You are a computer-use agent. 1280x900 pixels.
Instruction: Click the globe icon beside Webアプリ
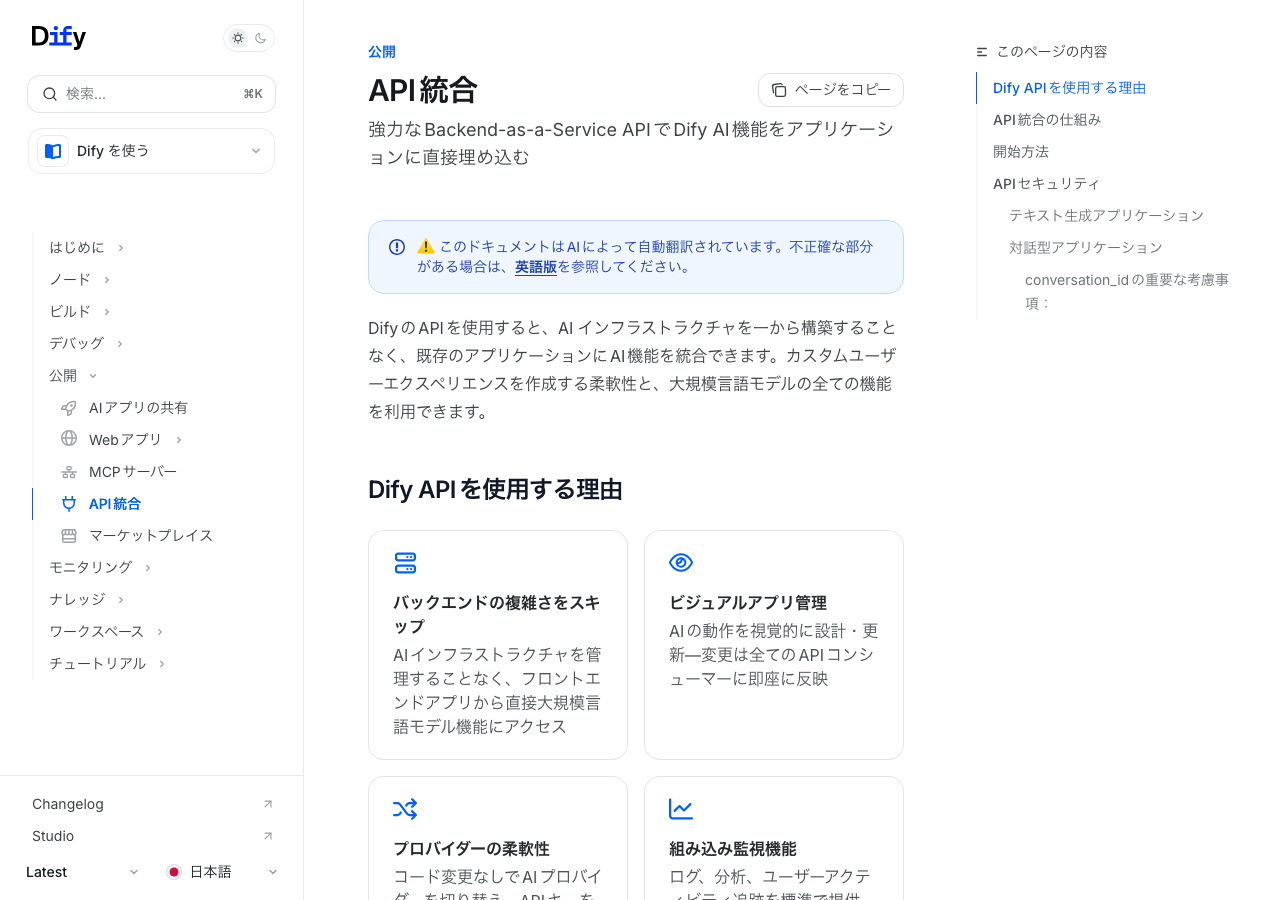tap(69, 439)
